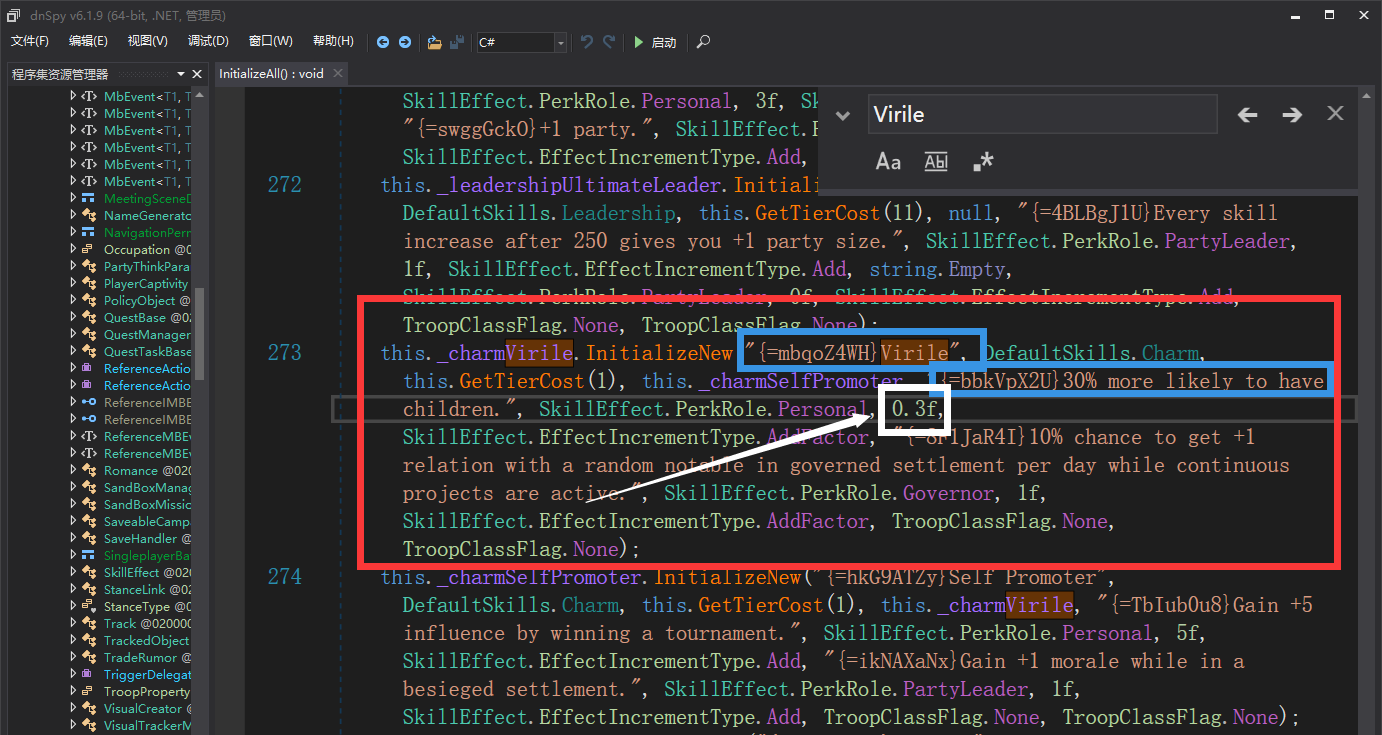Select SaveableCamp in the tree
This screenshot has height=735, width=1382.
147,521
